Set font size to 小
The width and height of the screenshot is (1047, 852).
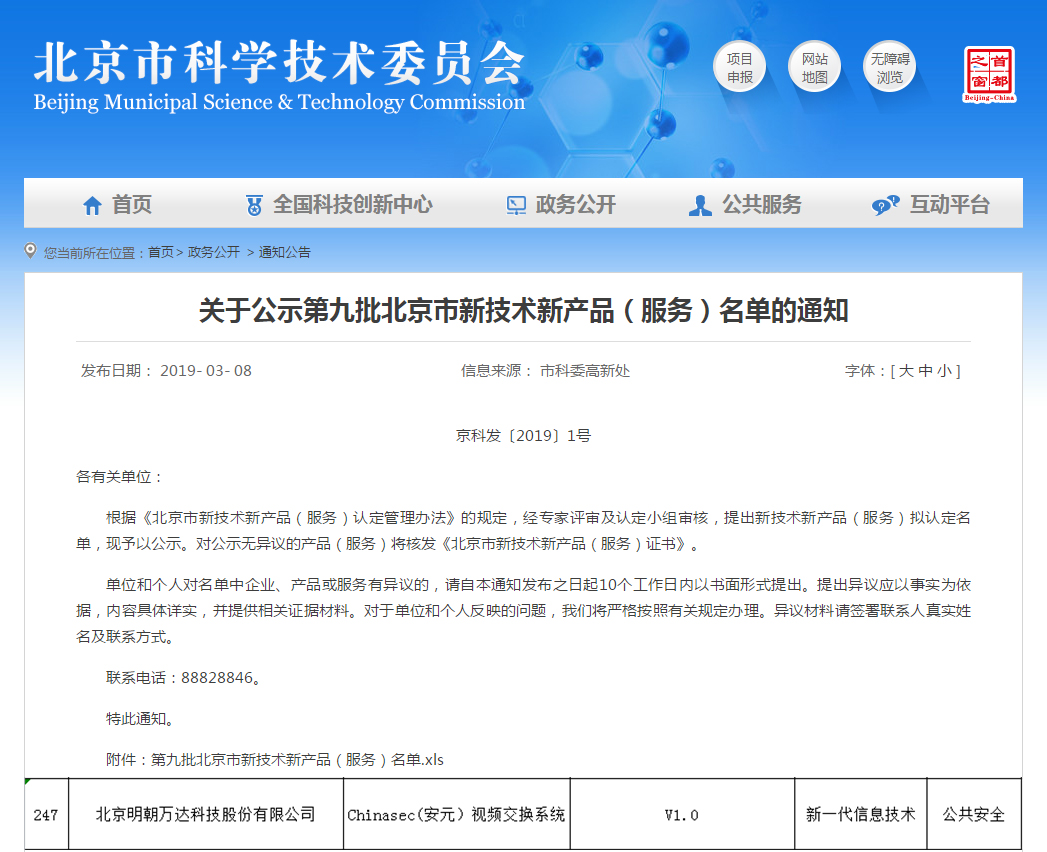[x=944, y=371]
